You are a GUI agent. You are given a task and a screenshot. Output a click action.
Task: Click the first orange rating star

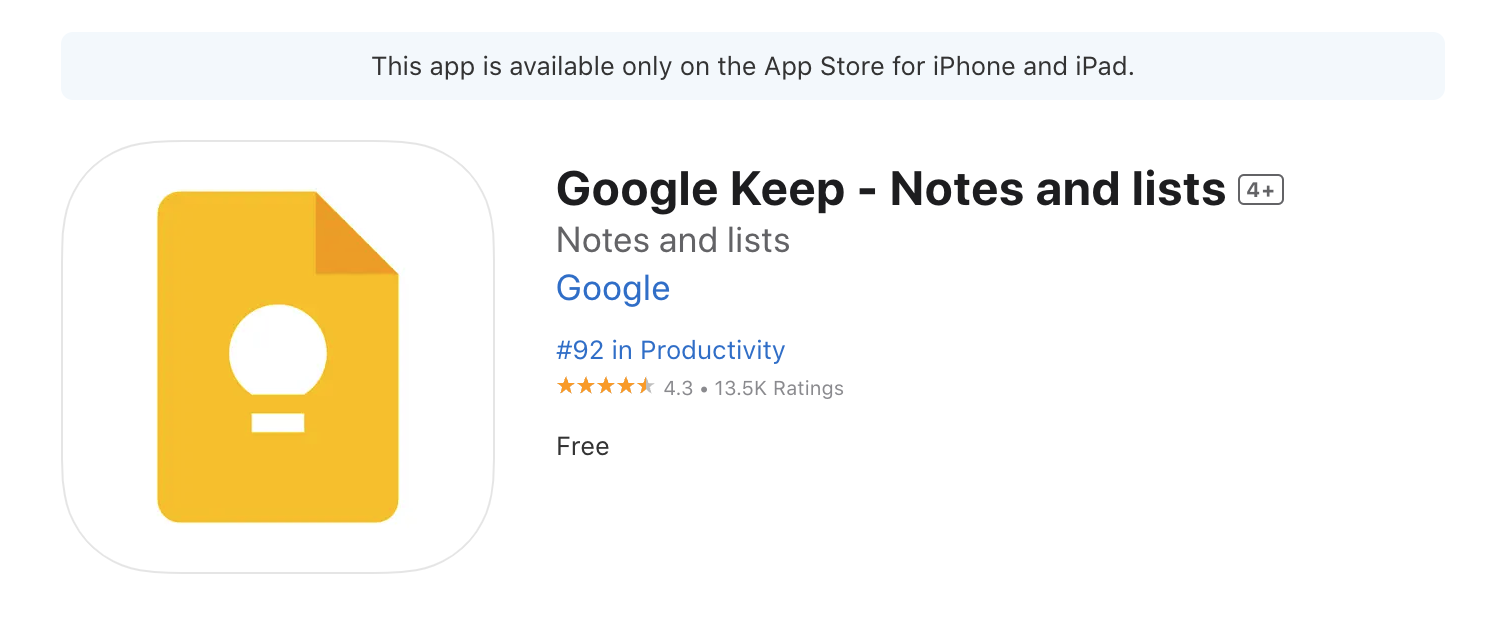566,387
